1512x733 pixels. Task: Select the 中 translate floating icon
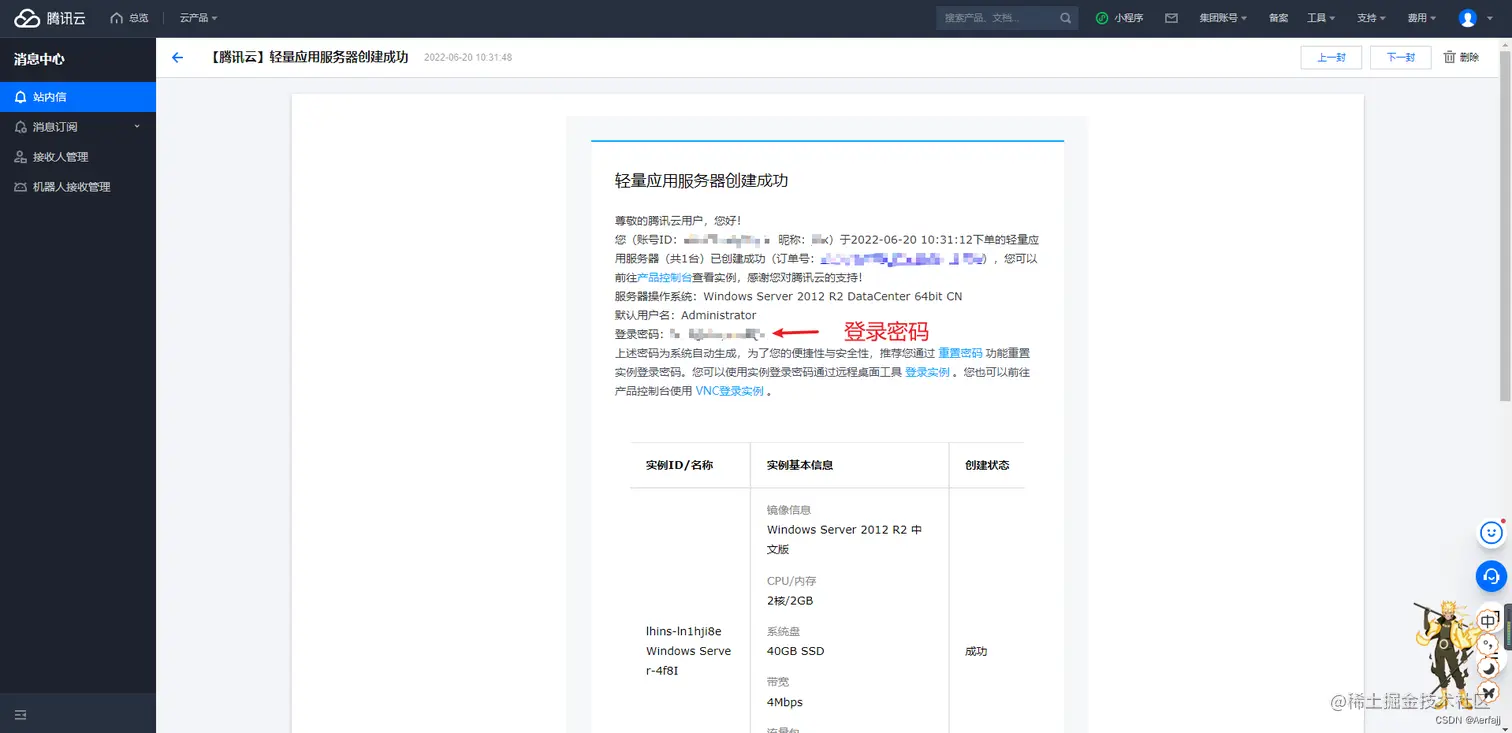tap(1488, 620)
